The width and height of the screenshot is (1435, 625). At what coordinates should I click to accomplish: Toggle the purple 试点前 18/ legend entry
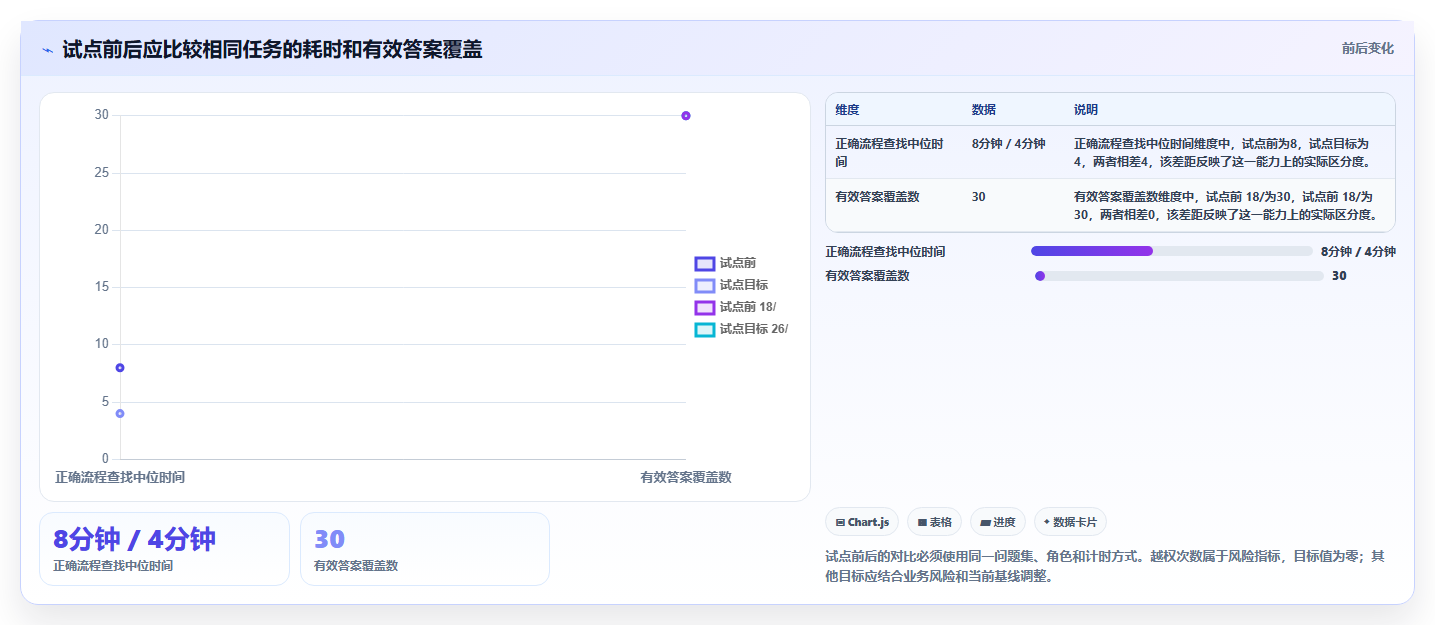click(x=736, y=307)
